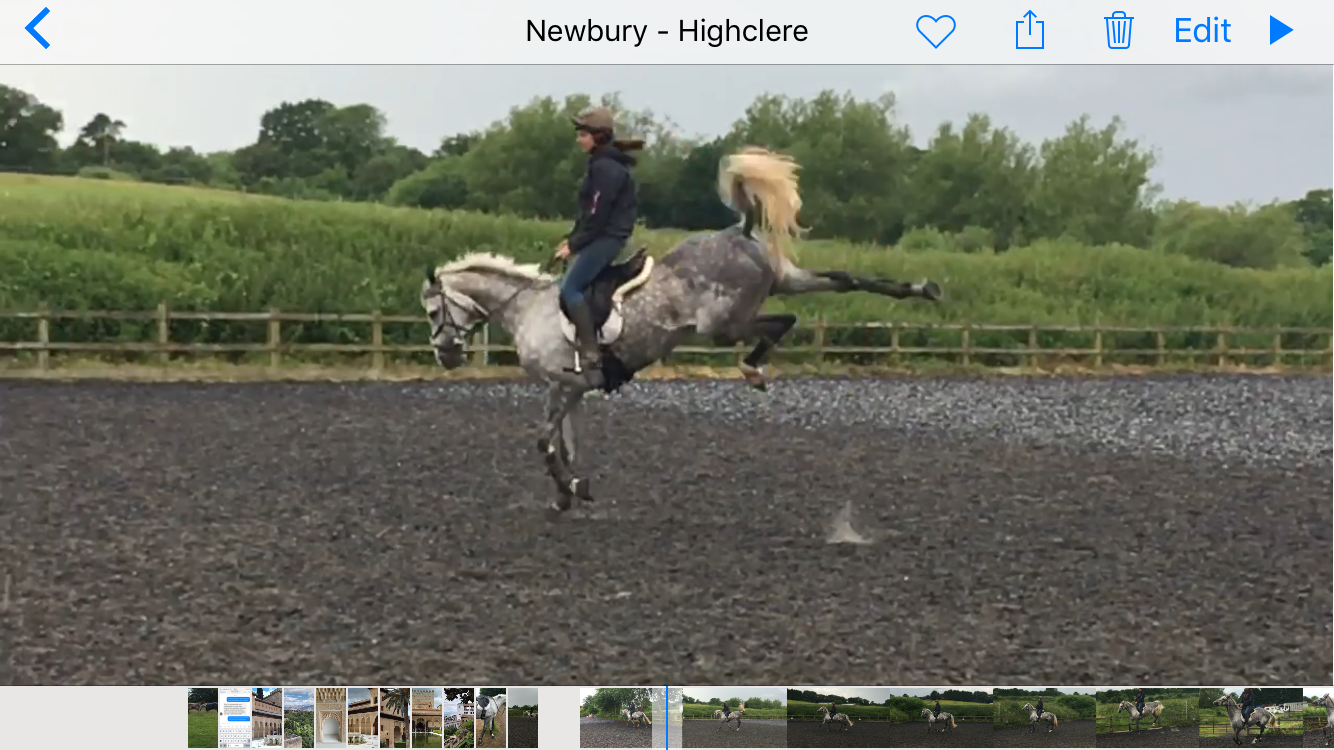Screen dimensions: 1334x750
Task: Jump to video frame just right of playhead
Action: (x=734, y=718)
